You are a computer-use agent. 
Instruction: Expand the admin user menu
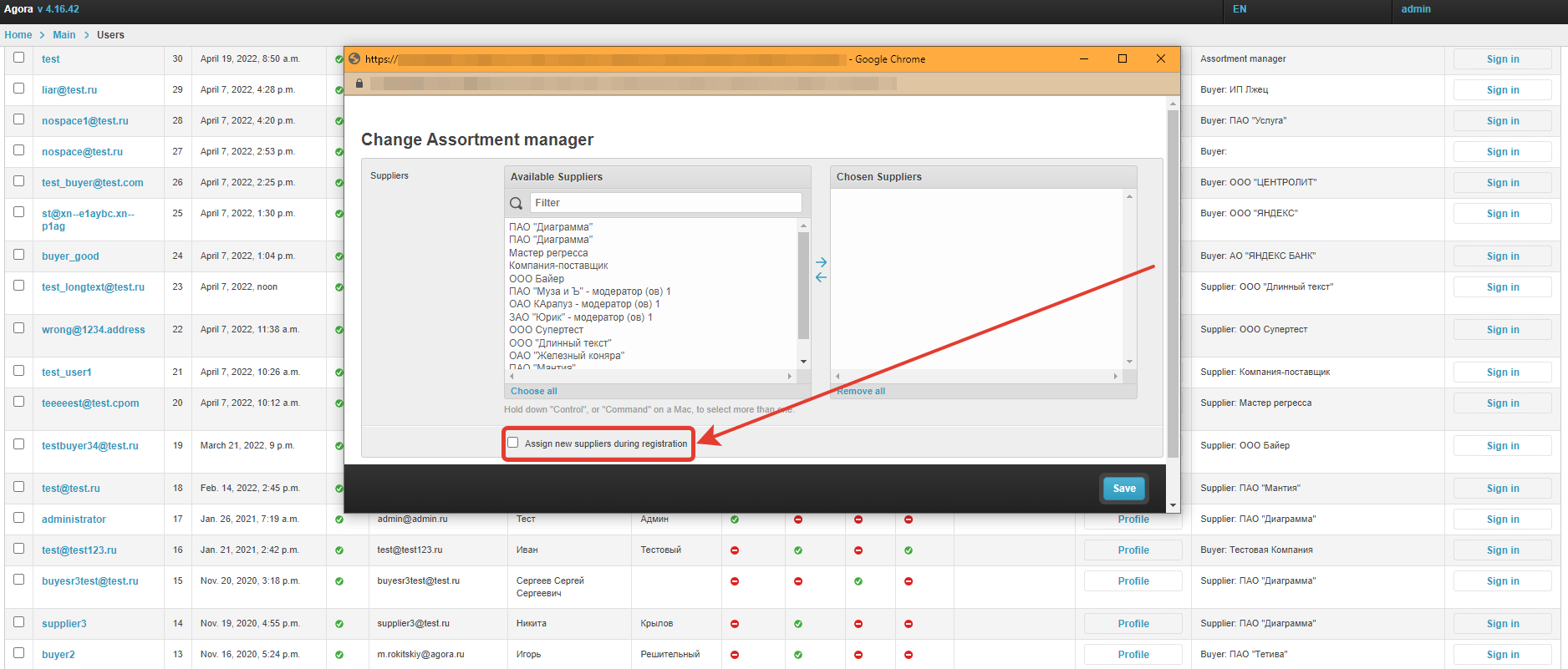pos(1416,9)
